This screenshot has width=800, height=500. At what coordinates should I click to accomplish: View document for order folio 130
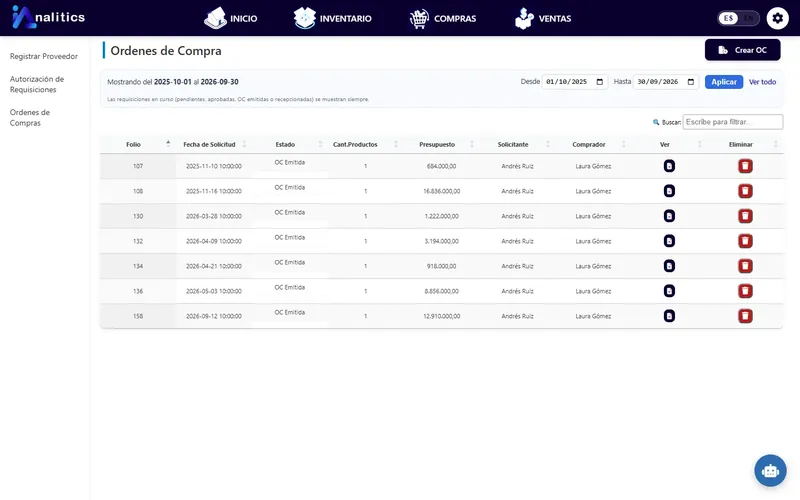point(669,216)
